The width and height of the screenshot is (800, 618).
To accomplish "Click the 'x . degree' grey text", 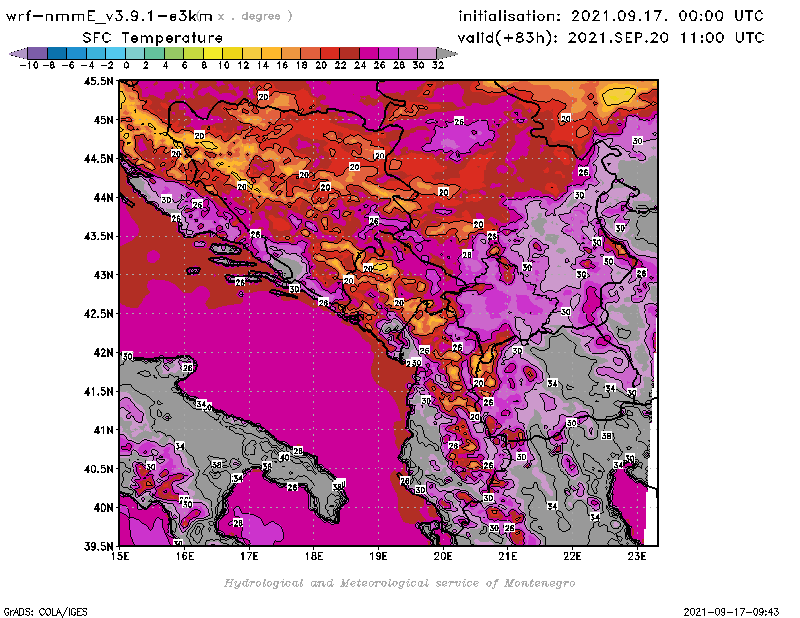I will point(255,16).
